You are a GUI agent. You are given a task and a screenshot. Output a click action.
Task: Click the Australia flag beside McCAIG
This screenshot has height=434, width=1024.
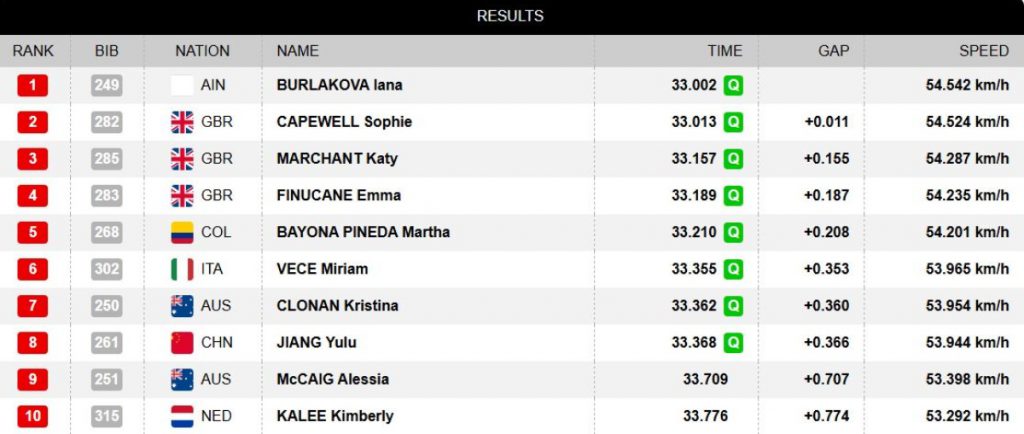[182, 379]
